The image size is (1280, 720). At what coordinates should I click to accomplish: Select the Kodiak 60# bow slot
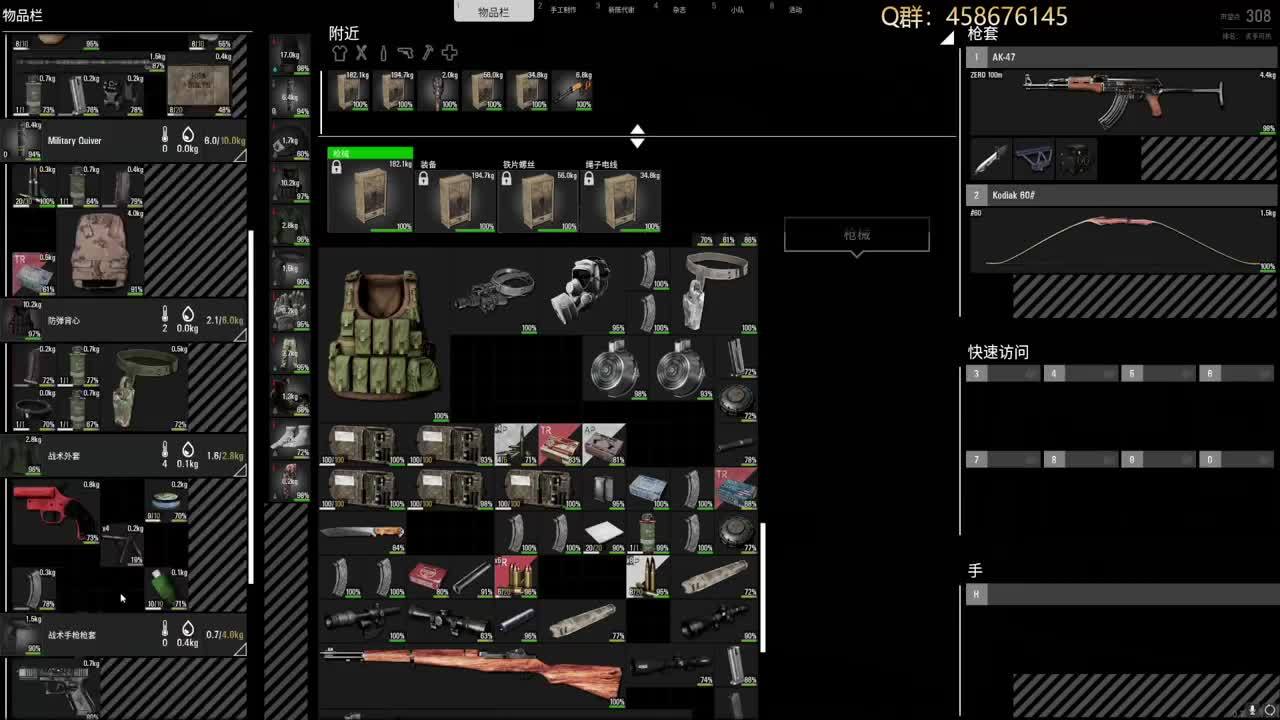pyautogui.click(x=1123, y=230)
